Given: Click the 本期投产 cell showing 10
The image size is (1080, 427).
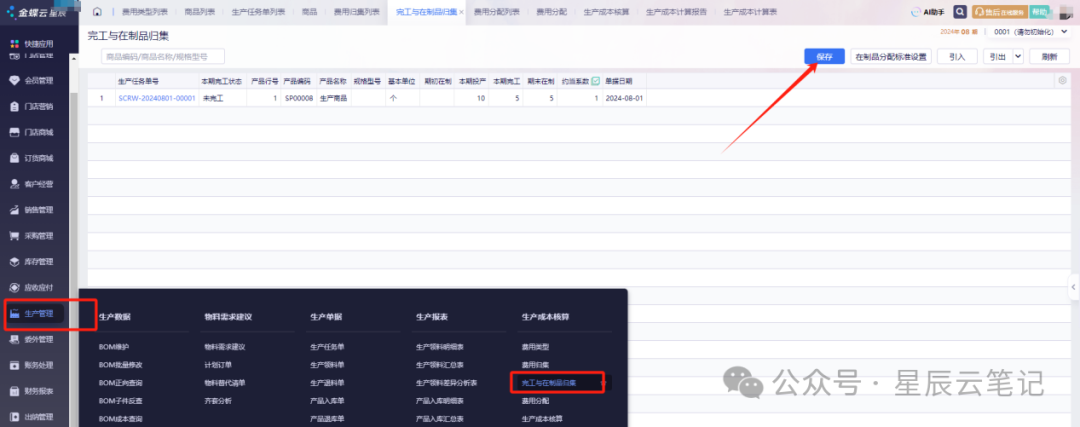Looking at the screenshot, I should pos(471,98).
